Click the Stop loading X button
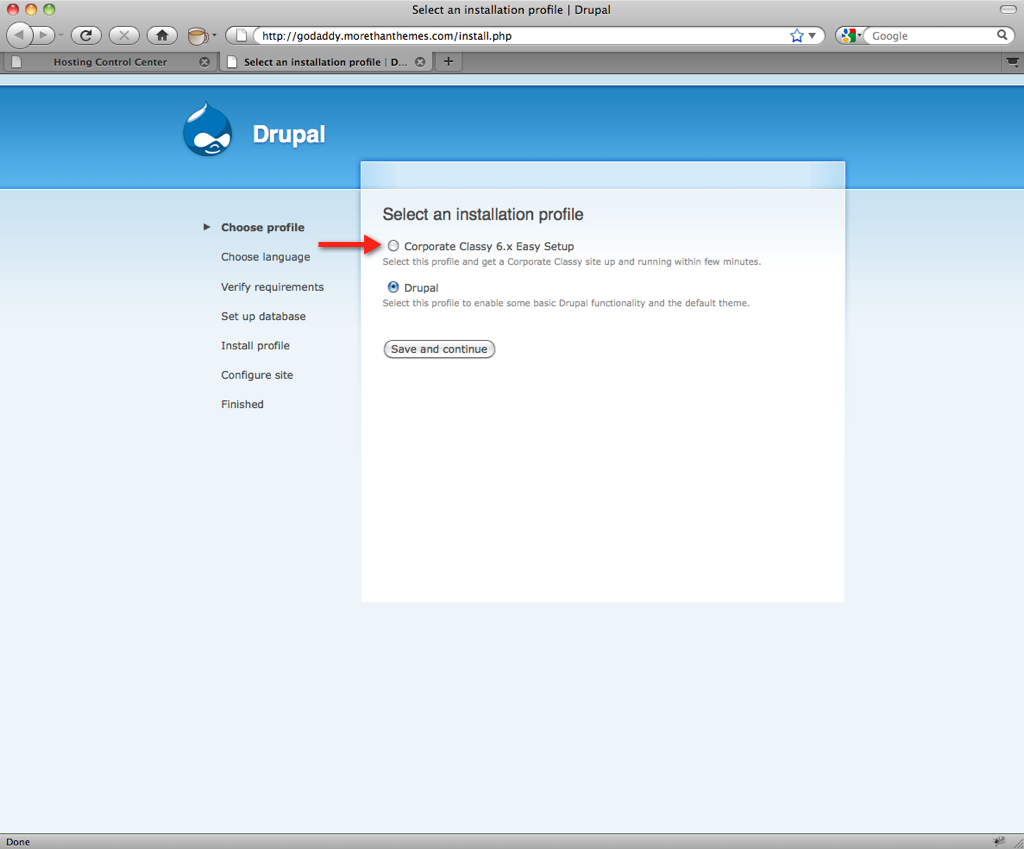Viewport: 1024px width, 849px height. pos(124,35)
